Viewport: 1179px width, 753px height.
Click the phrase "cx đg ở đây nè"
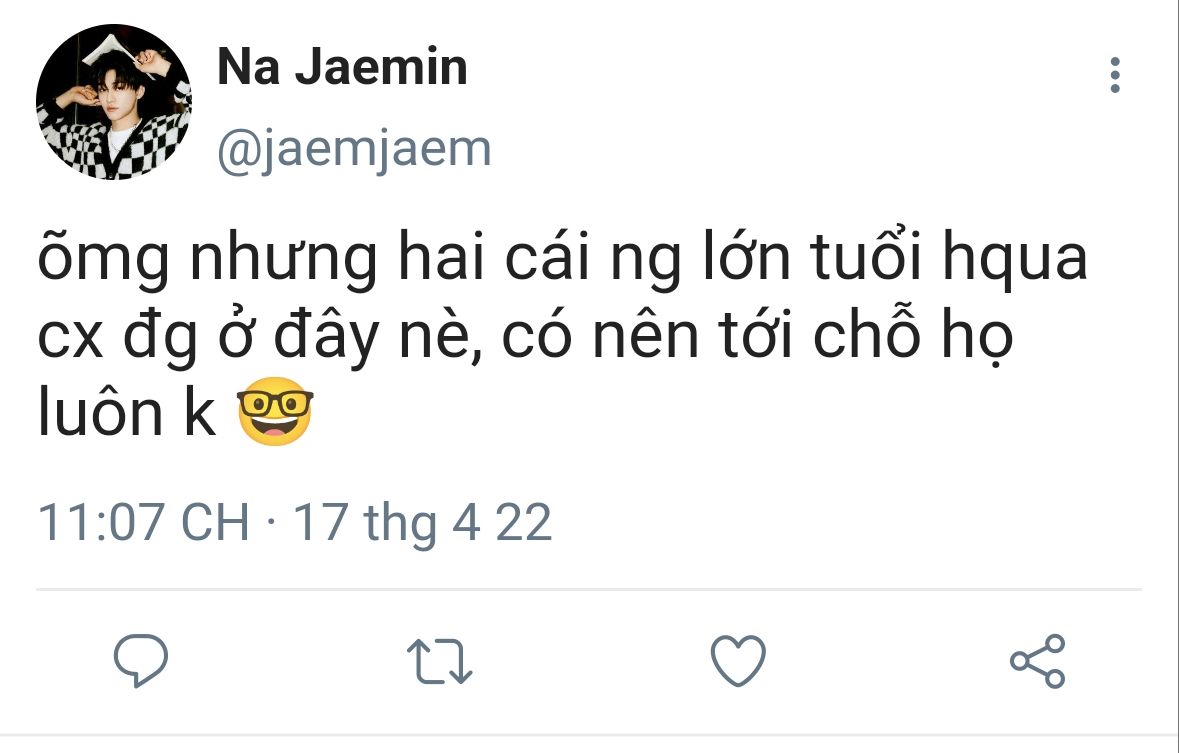259,337
